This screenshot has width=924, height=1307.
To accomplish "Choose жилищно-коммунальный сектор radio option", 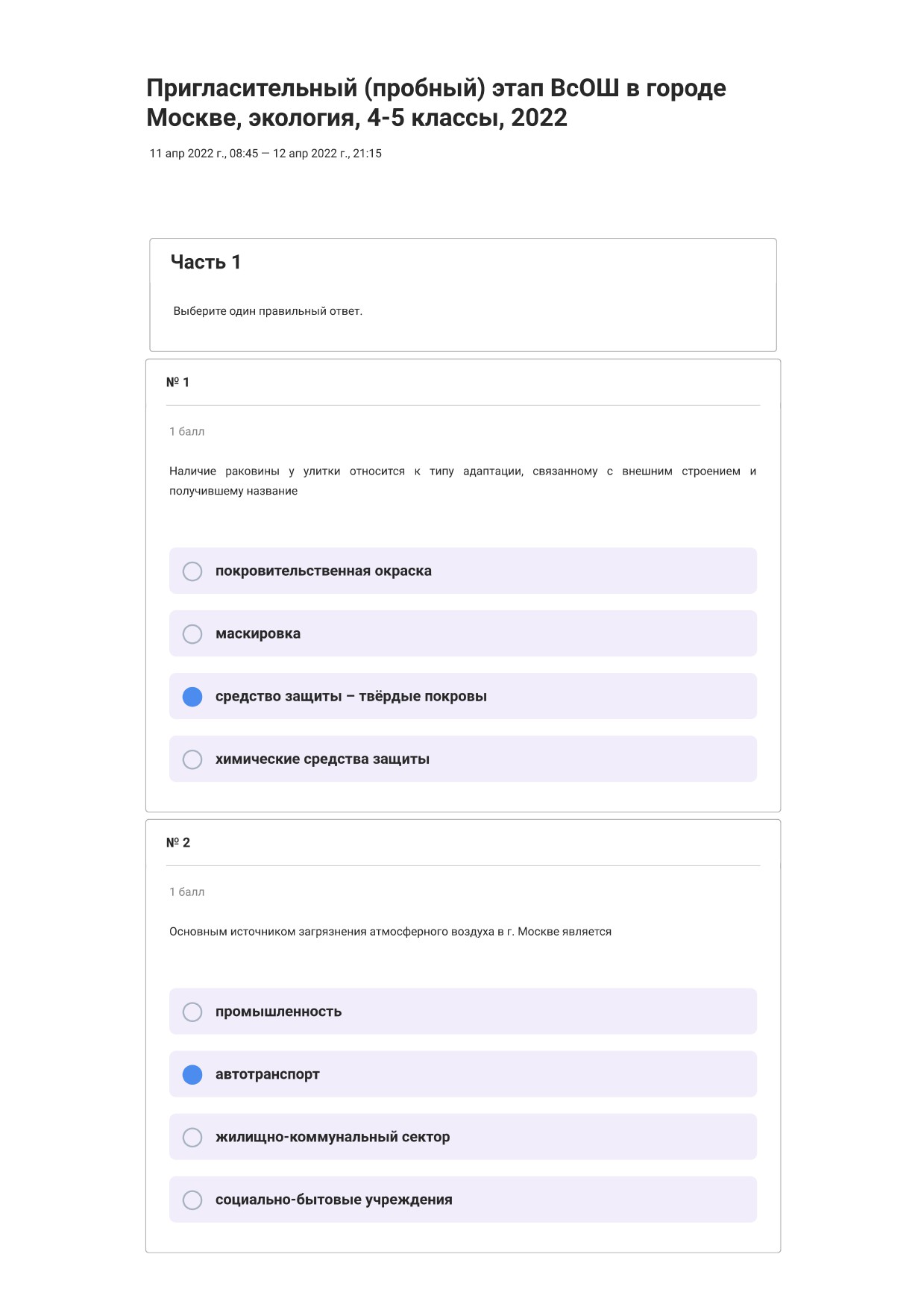I will pyautogui.click(x=192, y=1137).
